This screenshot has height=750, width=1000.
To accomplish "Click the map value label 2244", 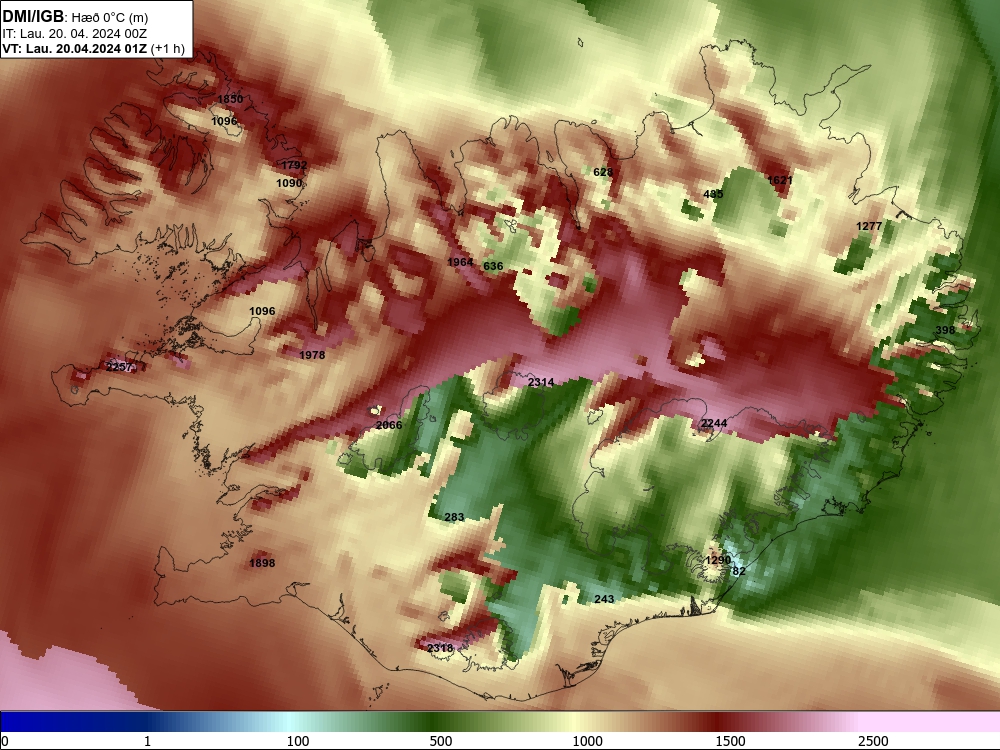I will click(714, 423).
